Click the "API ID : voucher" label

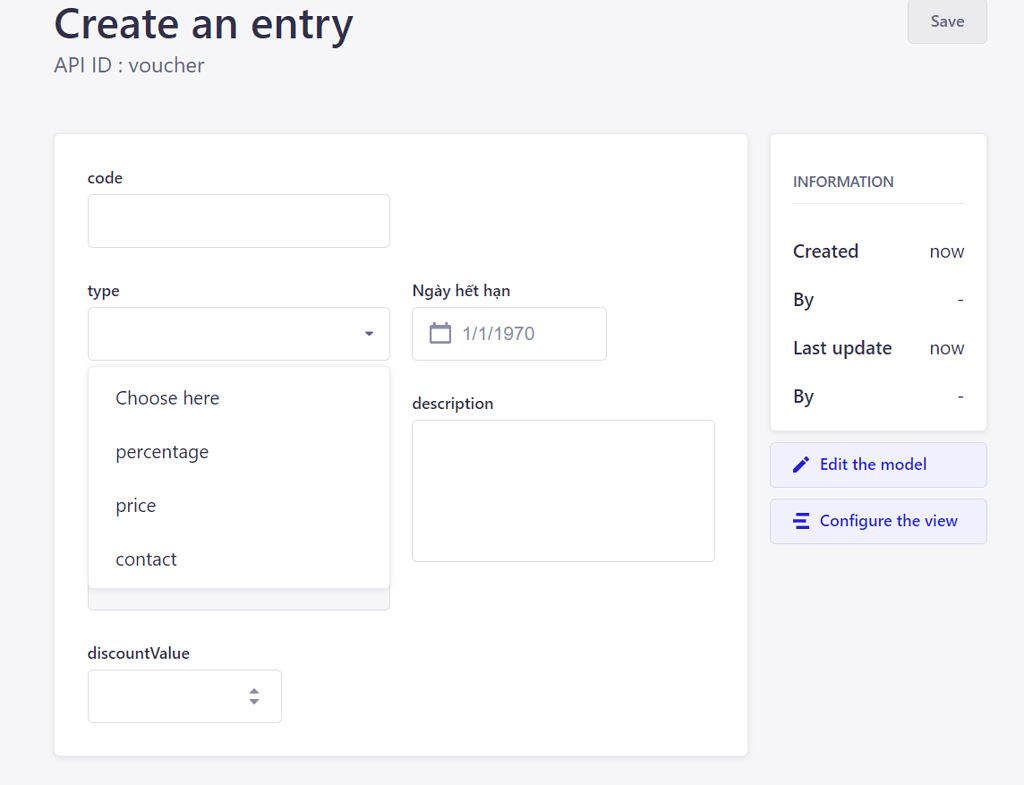point(129,65)
